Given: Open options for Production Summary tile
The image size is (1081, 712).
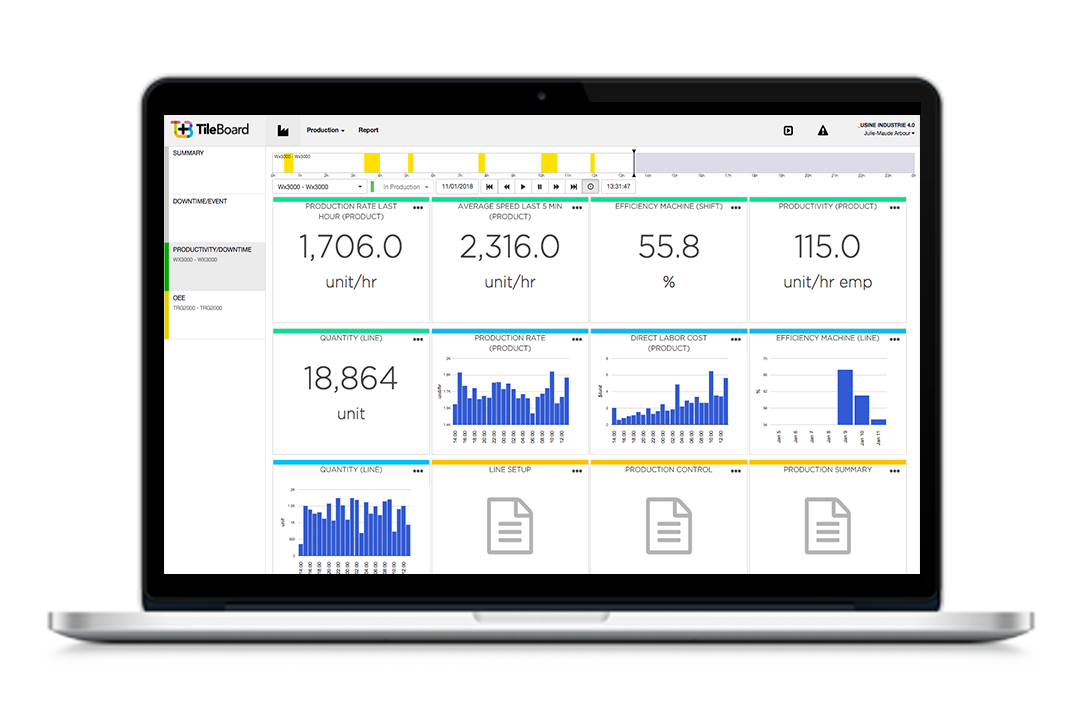Looking at the screenshot, I should [895, 471].
